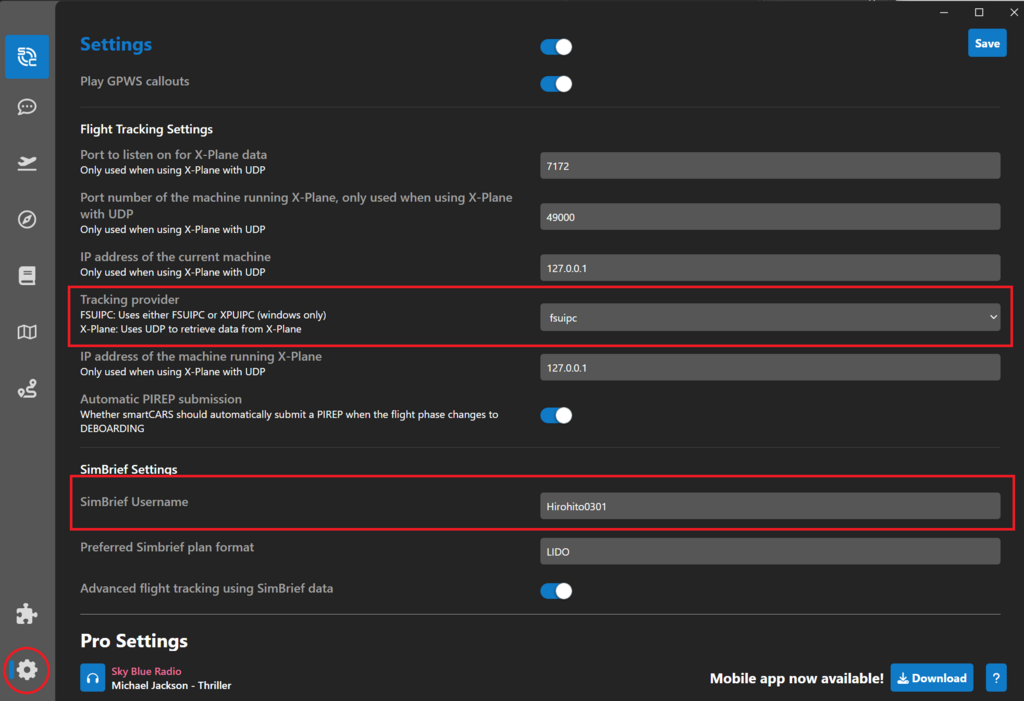
Task: Toggle Advanced flight tracking using SimBrief data
Action: tap(556, 591)
